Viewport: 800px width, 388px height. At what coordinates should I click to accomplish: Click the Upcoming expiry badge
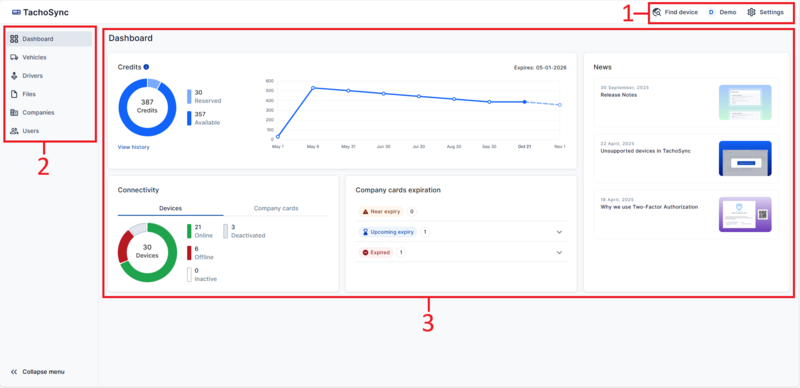point(388,232)
